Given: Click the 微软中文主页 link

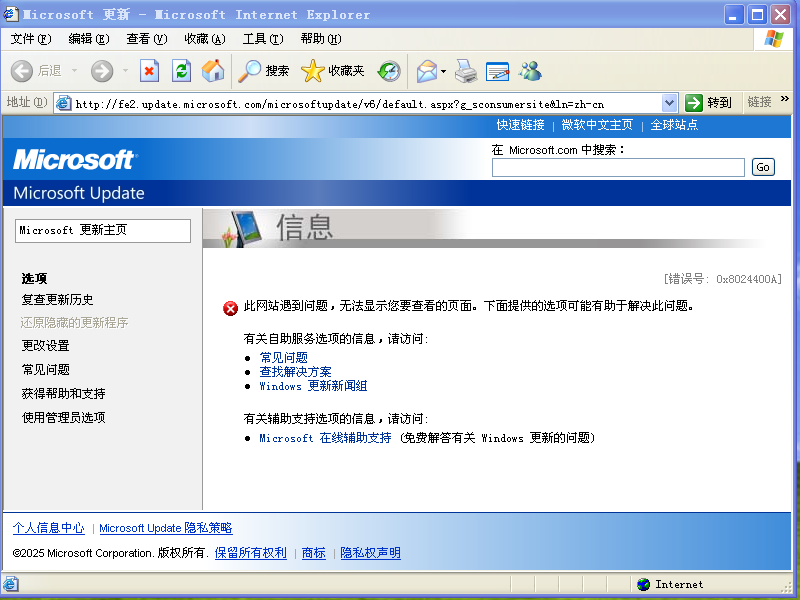Looking at the screenshot, I should pyautogui.click(x=597, y=125).
